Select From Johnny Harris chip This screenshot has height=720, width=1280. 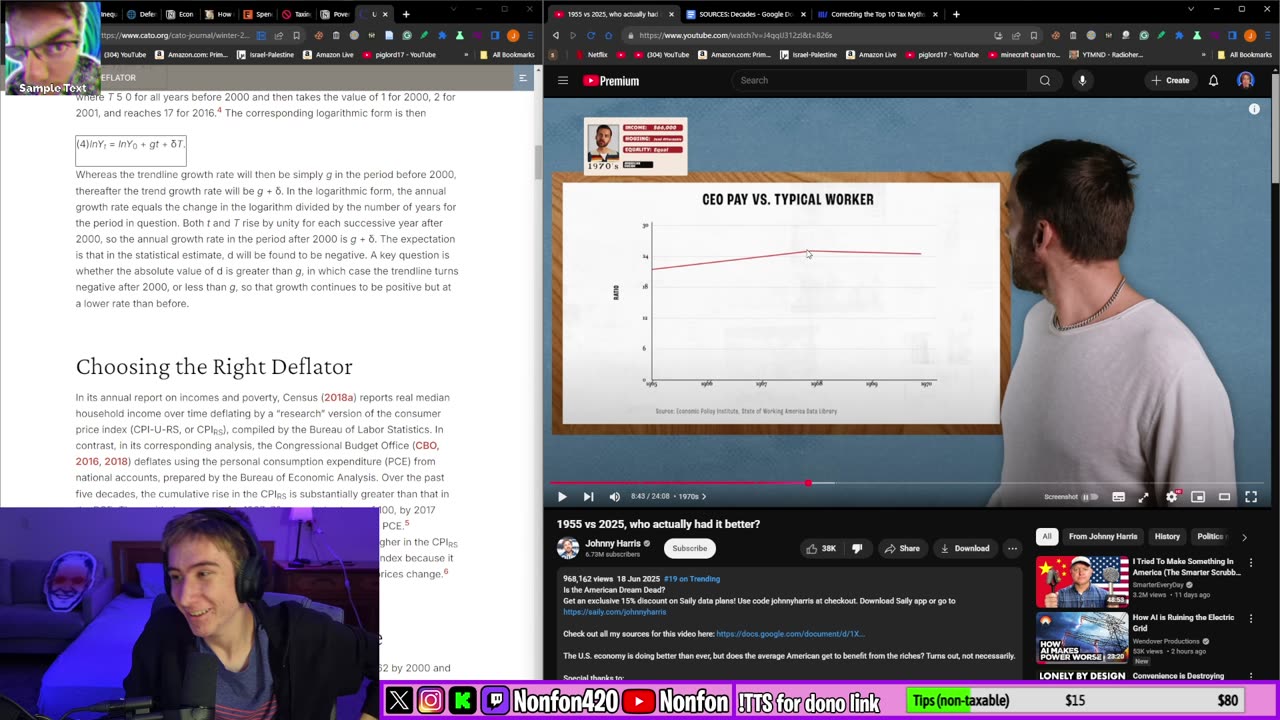click(x=1103, y=537)
